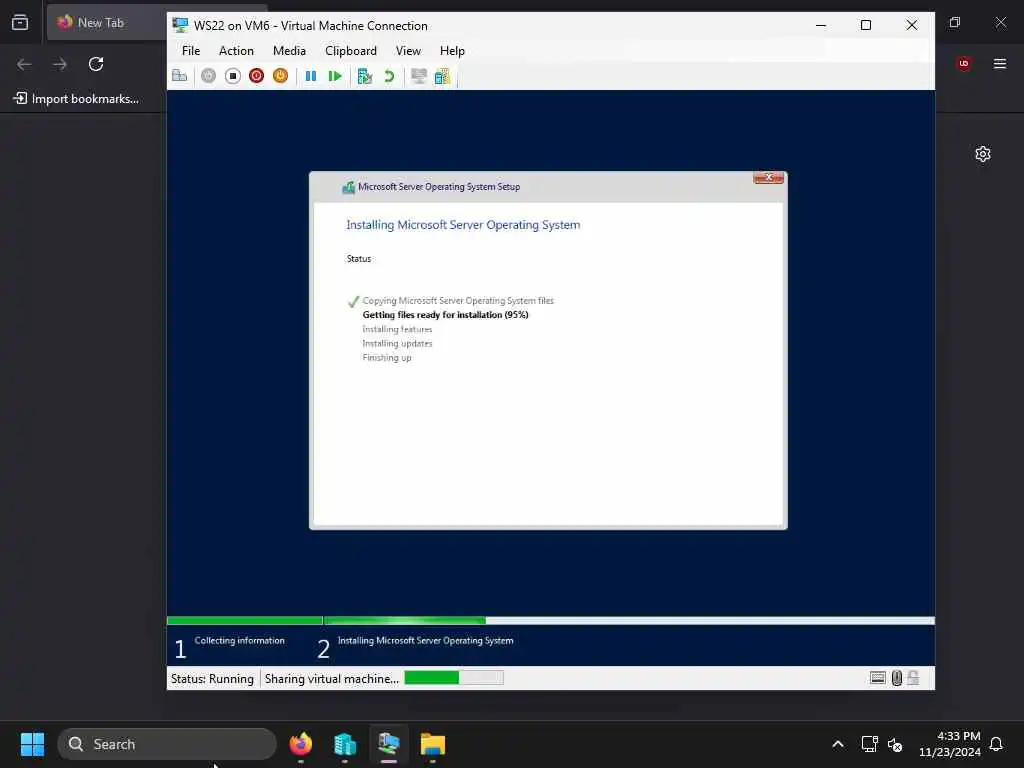Viewport: 1024px width, 768px height.
Task: Close the Microsoft Server Setup dialog
Action: (768, 178)
